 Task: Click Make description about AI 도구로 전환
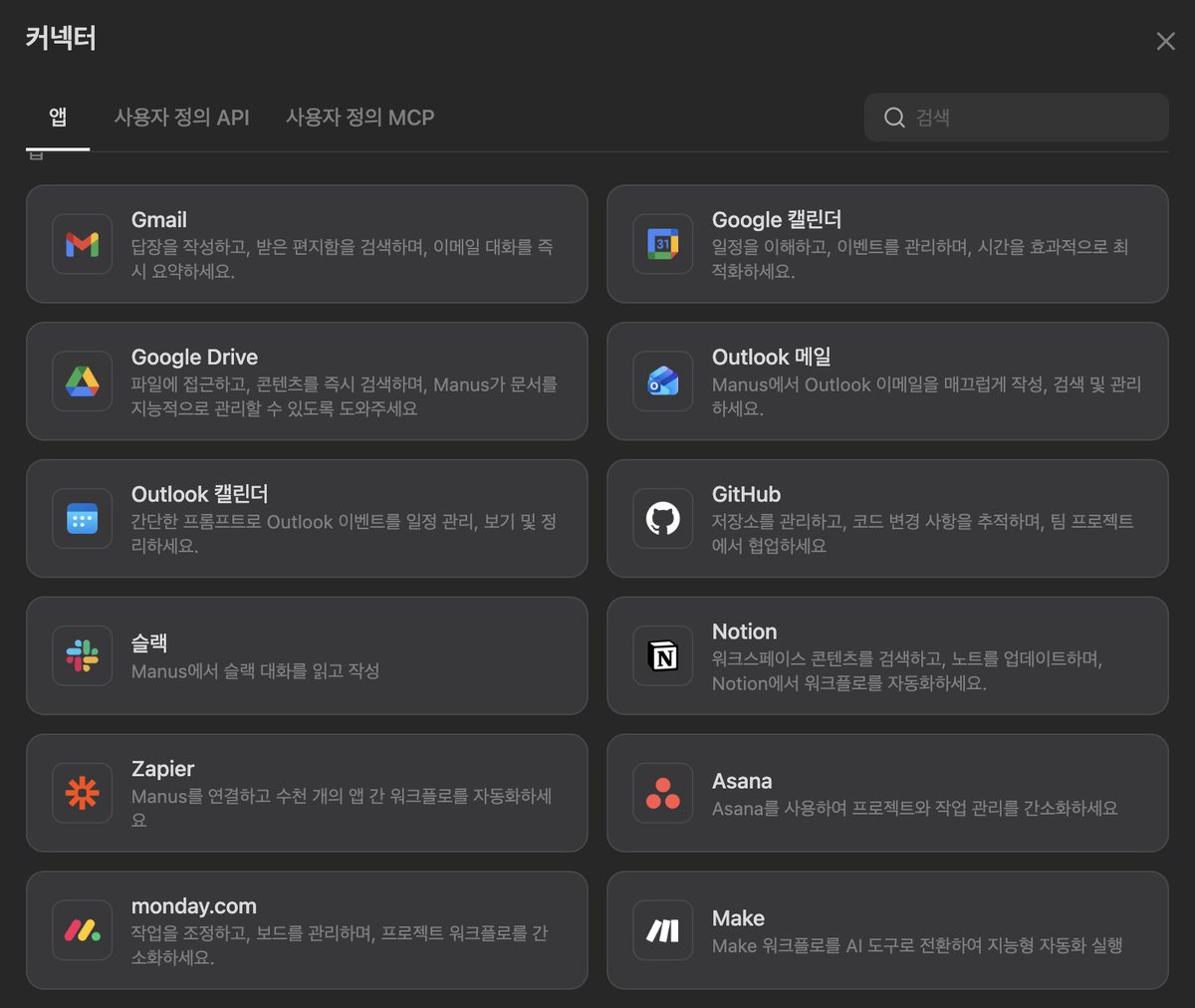click(917, 946)
